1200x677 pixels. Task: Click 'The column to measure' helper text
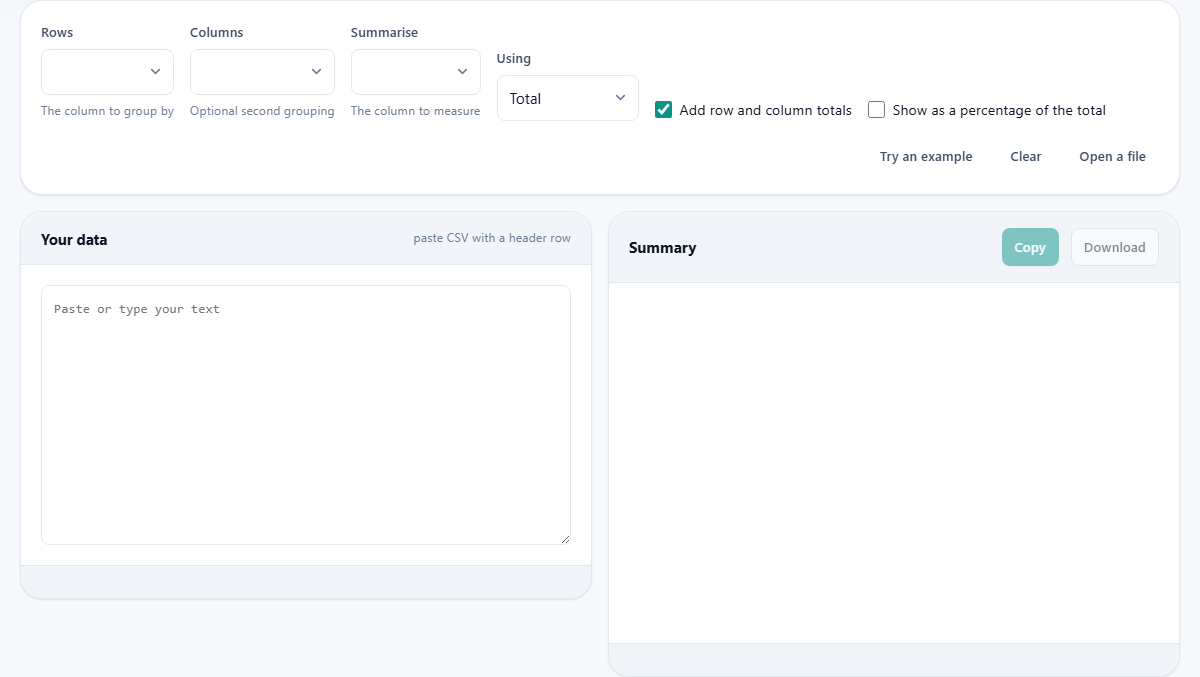click(x=415, y=111)
